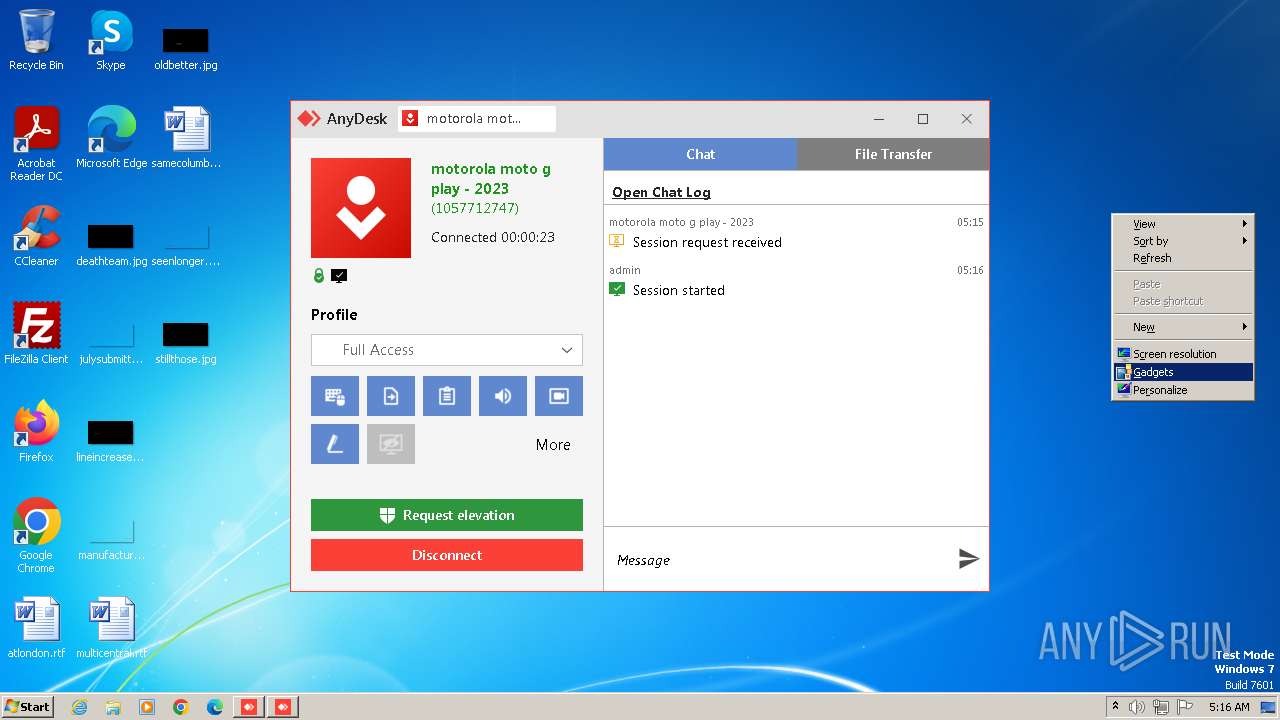Image resolution: width=1280 pixels, height=720 pixels.
Task: Toggle clipboard access permission
Action: [x=447, y=396]
